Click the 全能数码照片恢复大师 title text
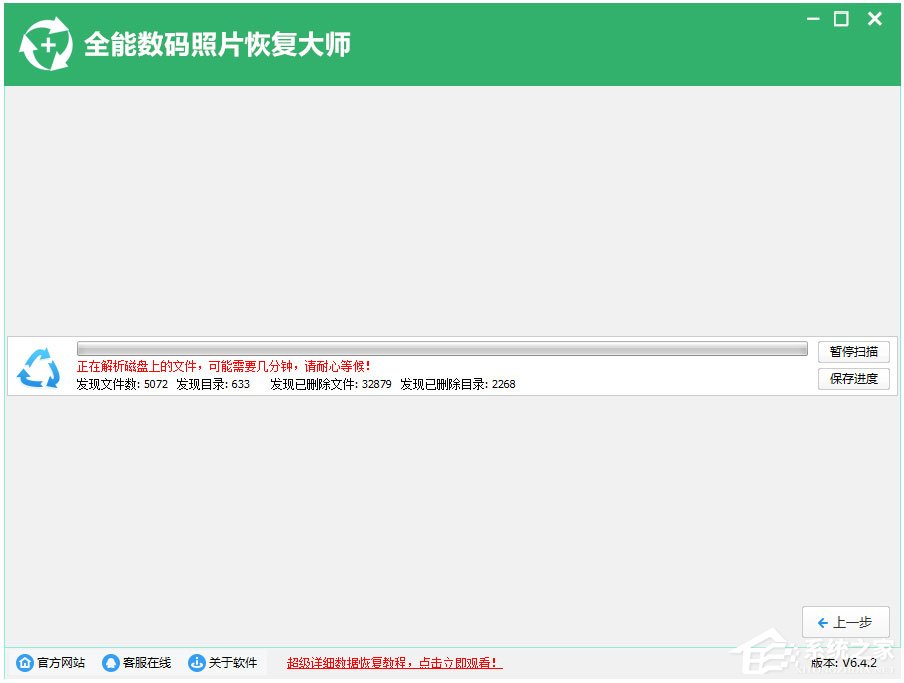The width and height of the screenshot is (904, 683). pyautogui.click(x=217, y=44)
